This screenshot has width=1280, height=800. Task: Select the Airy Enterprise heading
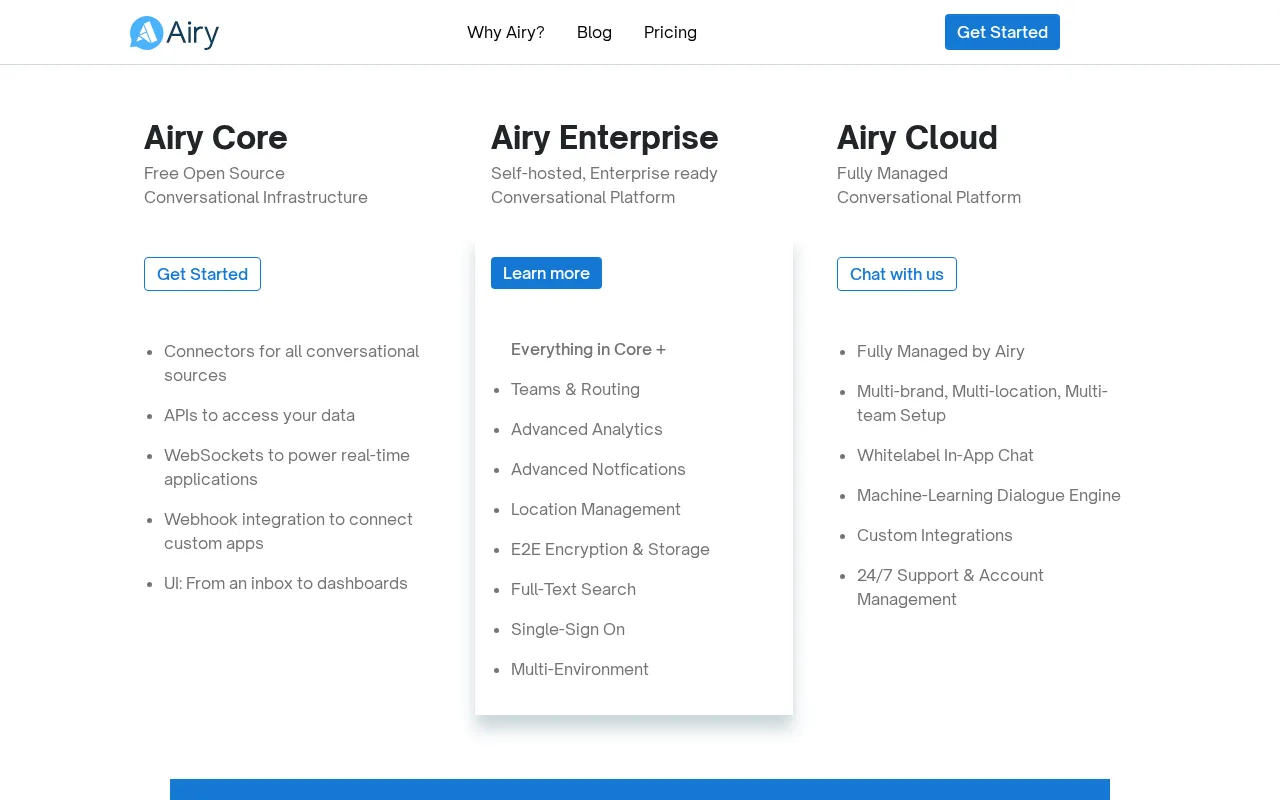coord(605,137)
